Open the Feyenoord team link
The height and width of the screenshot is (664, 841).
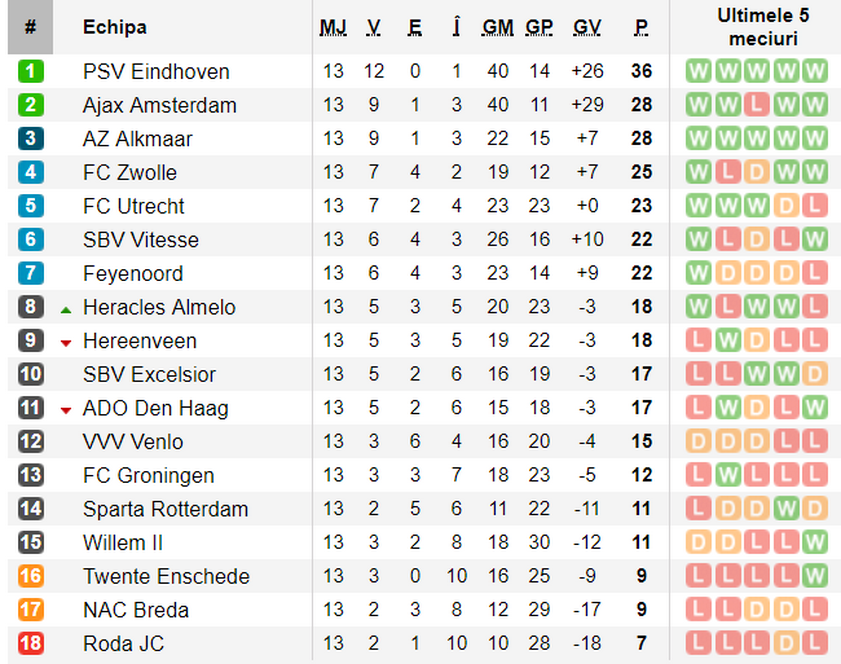133,274
